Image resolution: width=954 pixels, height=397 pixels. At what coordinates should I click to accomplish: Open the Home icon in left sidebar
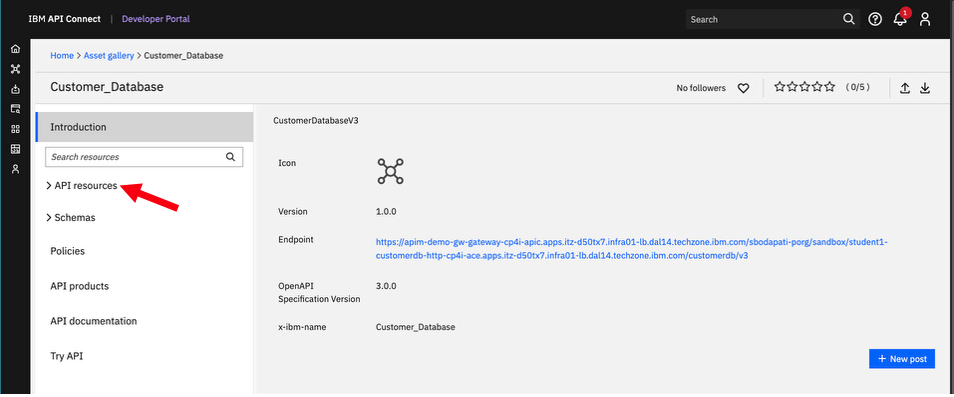pos(16,49)
